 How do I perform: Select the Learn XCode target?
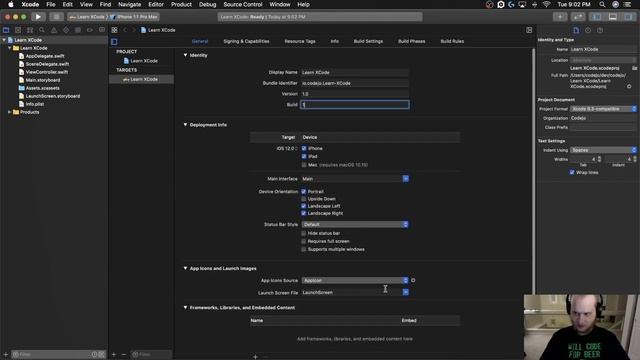tap(141, 79)
